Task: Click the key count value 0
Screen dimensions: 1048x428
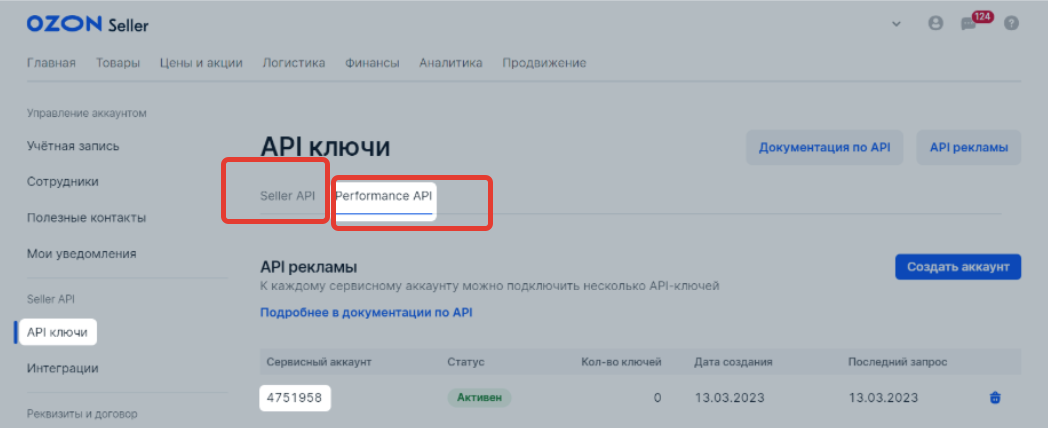Action: (x=657, y=398)
